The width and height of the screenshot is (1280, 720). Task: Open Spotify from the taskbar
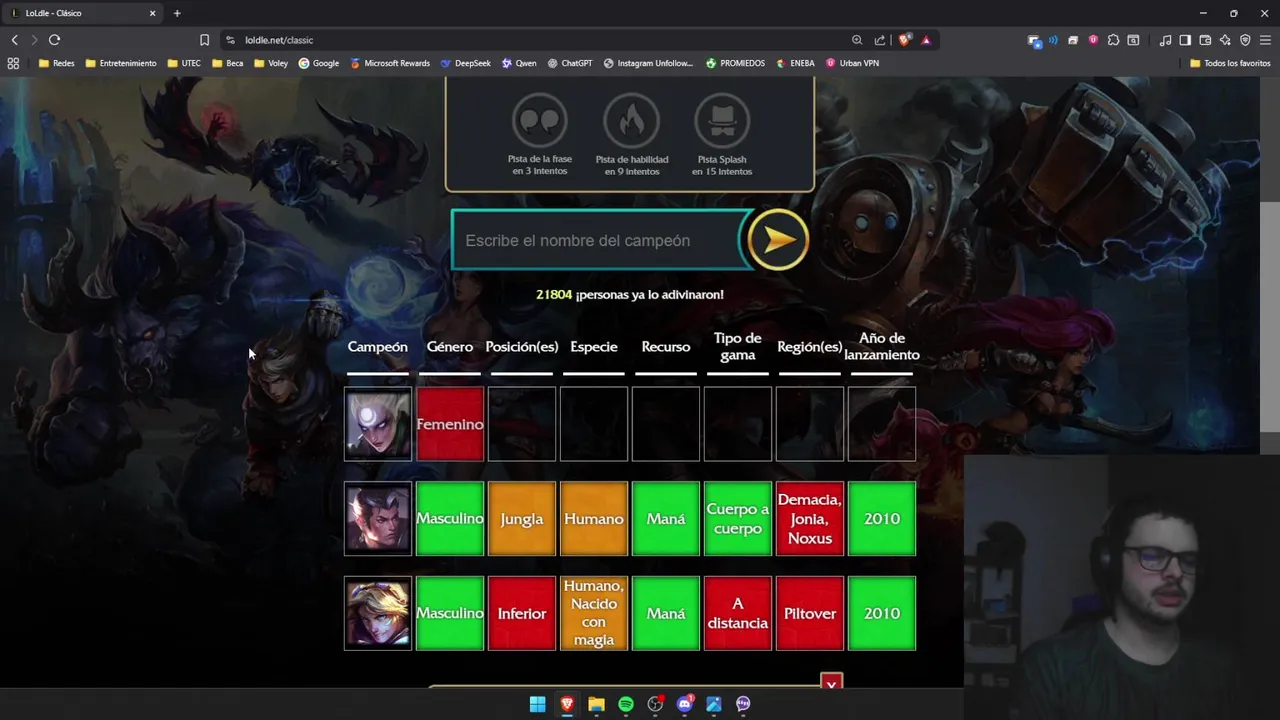click(626, 704)
